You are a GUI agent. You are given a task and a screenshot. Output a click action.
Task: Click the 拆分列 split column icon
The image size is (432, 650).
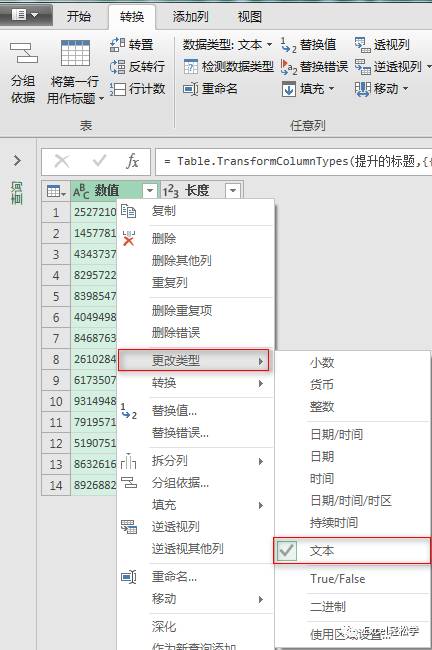(129, 461)
